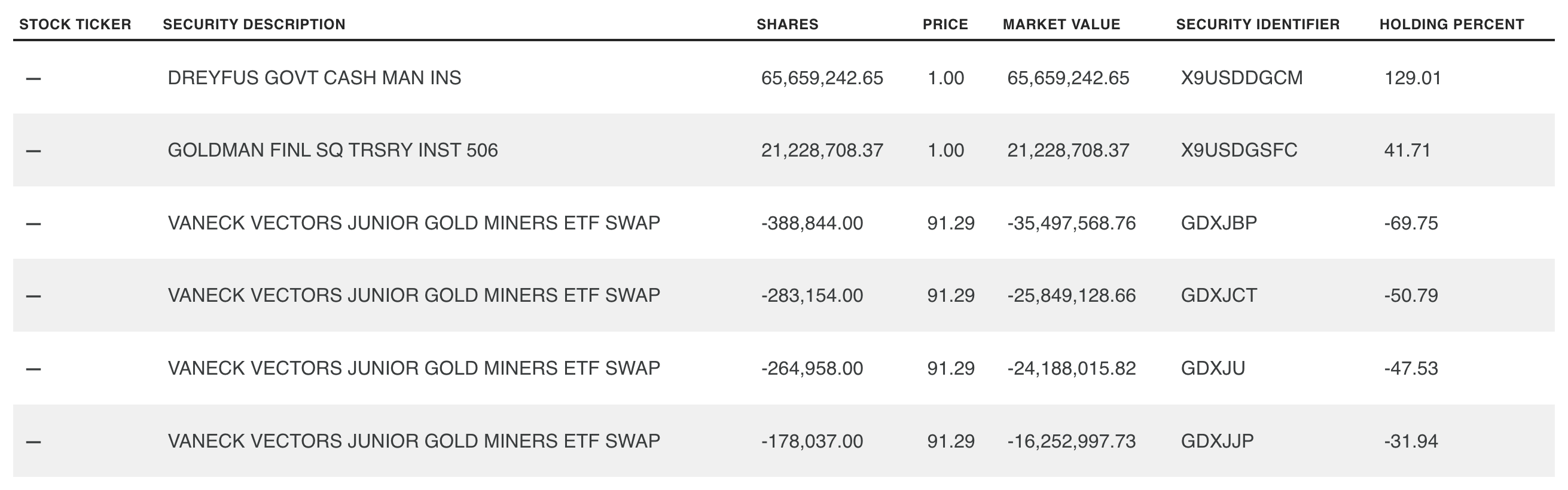
Task: Click identifier X9USDGSFC
Action: point(1238,150)
